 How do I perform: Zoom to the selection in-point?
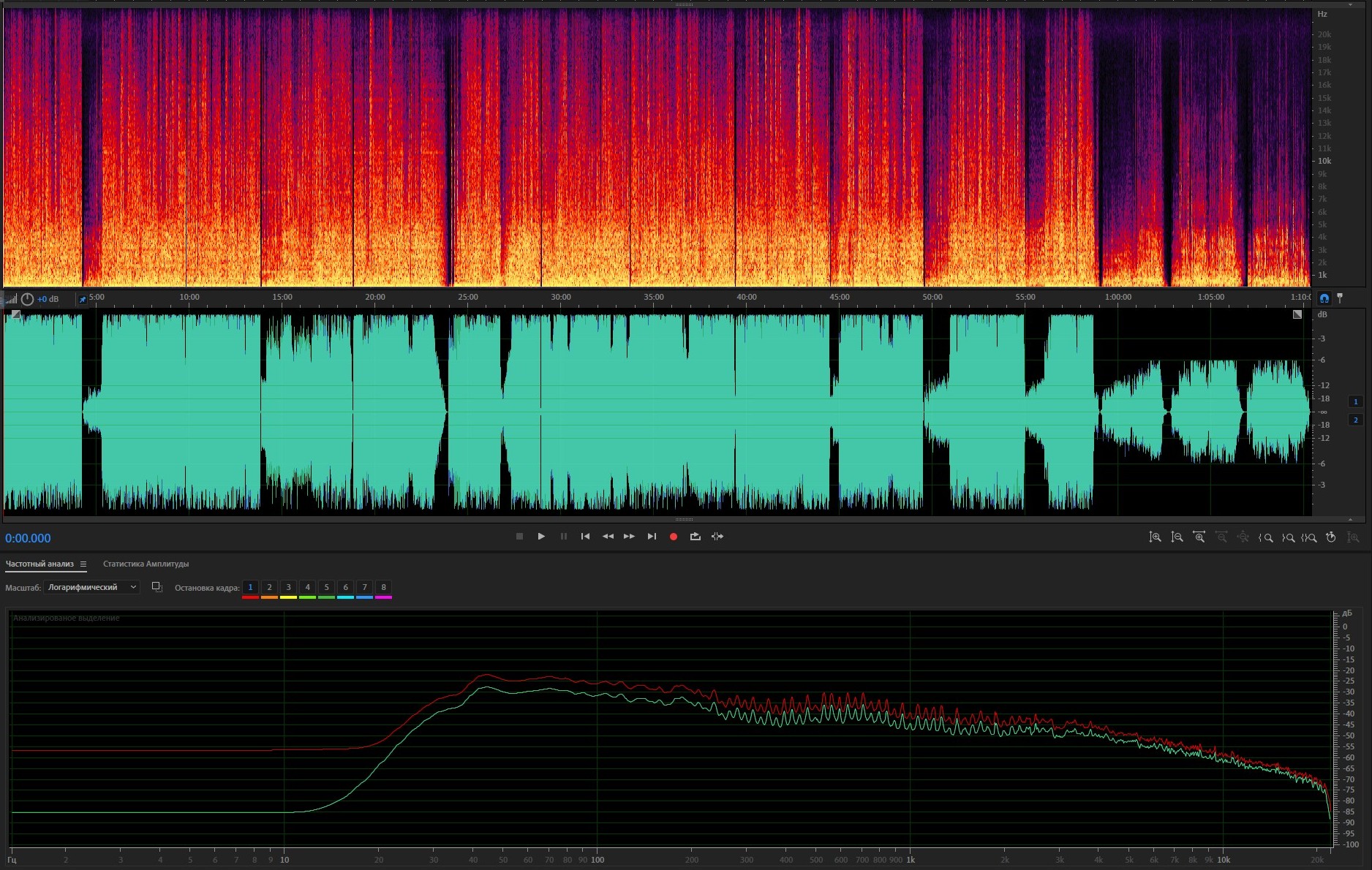coord(1265,537)
